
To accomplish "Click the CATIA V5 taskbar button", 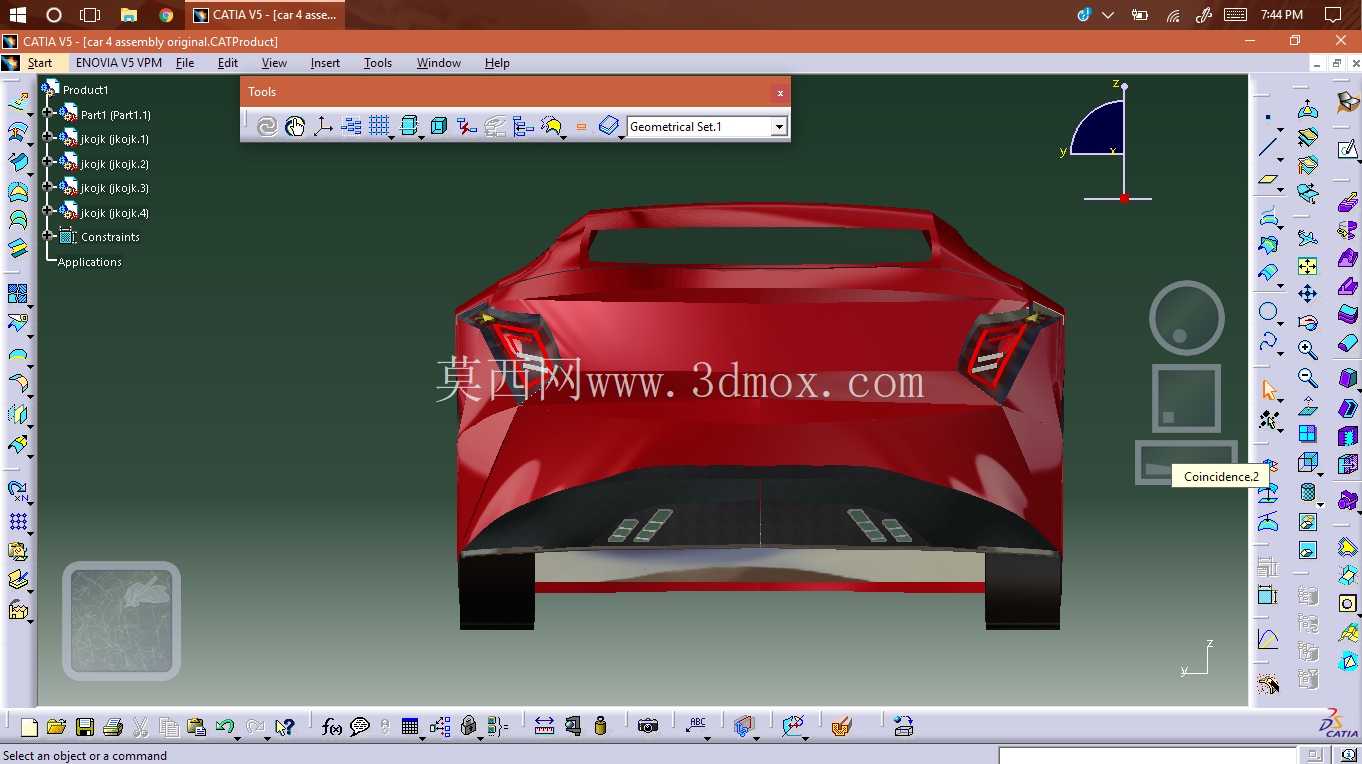I will pyautogui.click(x=266, y=15).
